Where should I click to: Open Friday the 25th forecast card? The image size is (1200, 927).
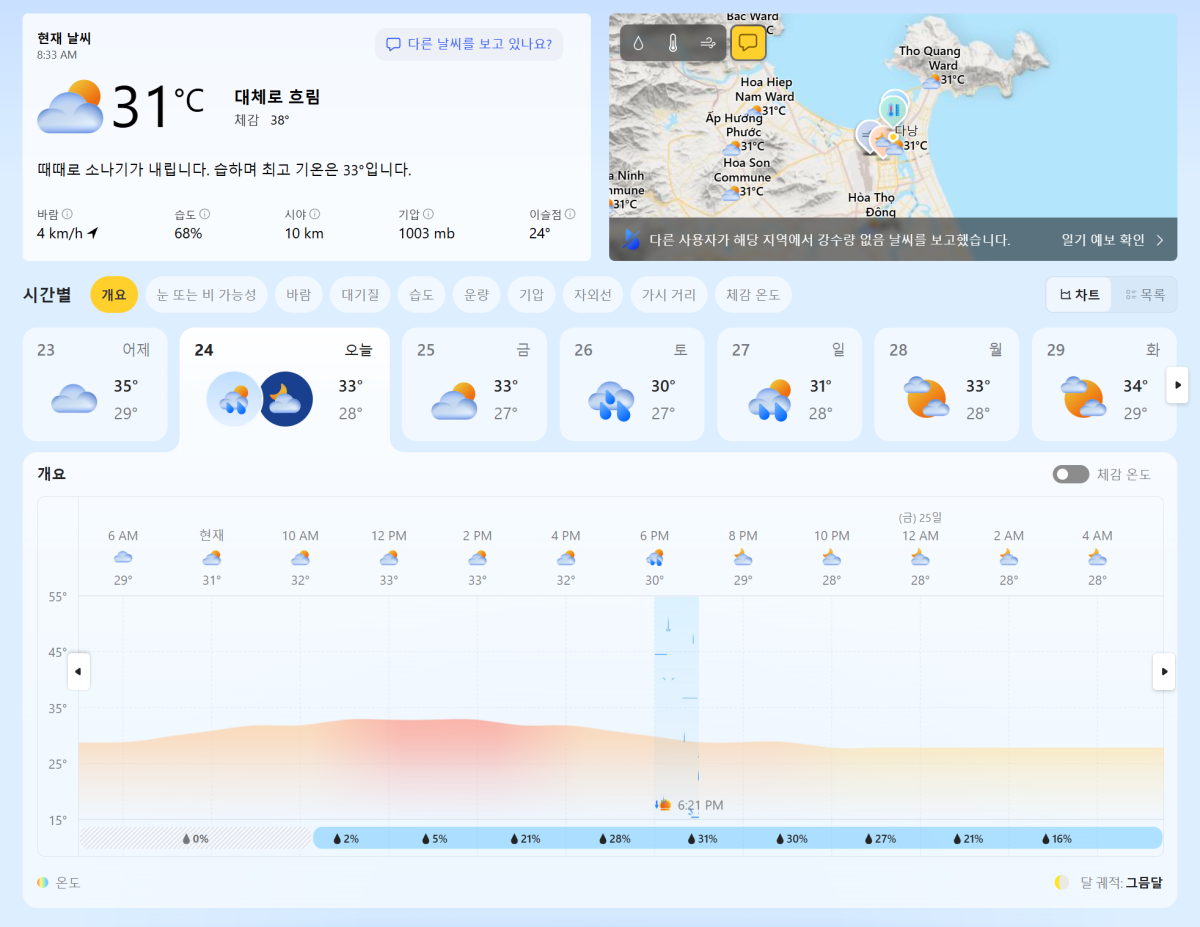[474, 384]
